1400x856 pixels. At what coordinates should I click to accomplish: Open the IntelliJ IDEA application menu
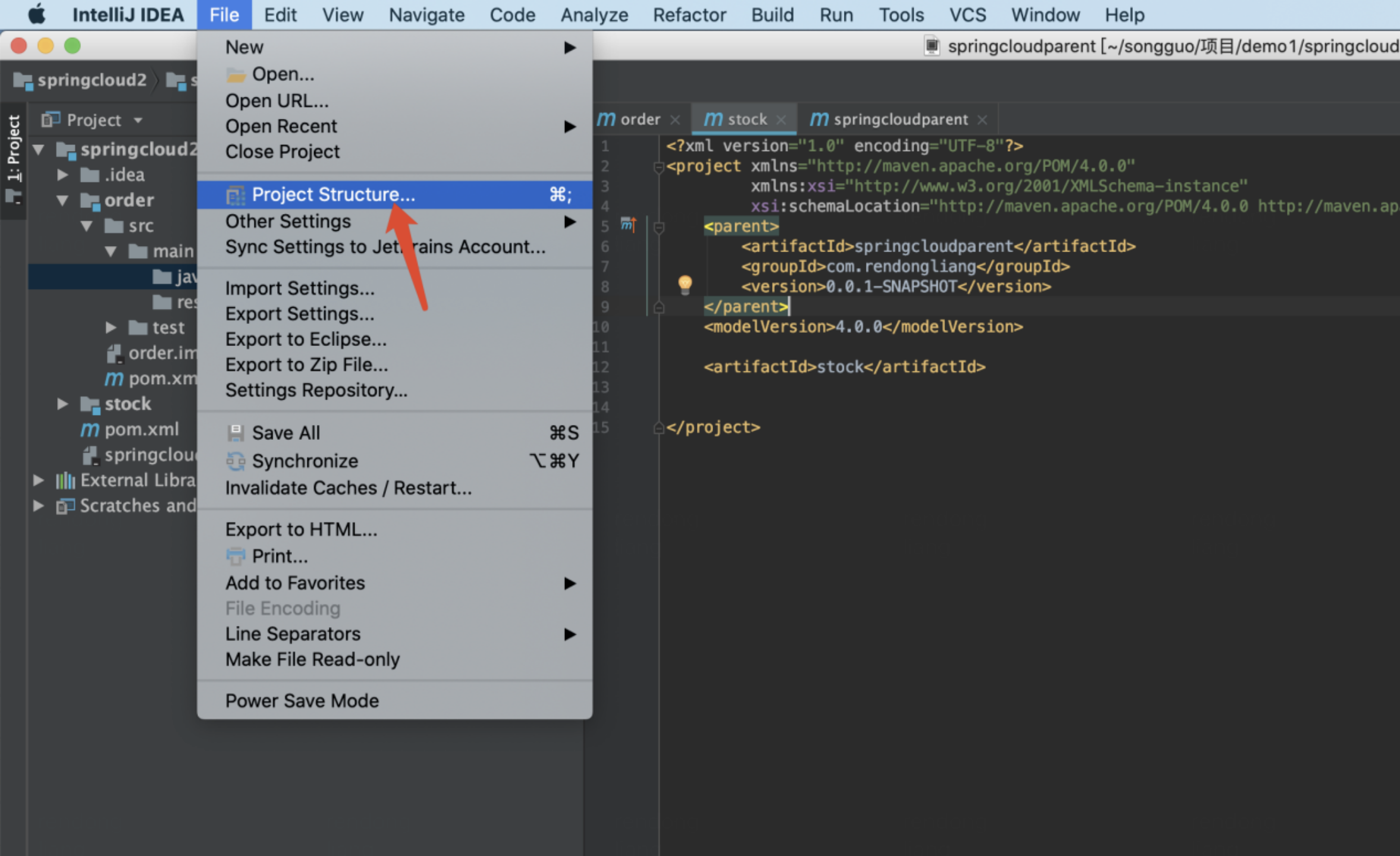pyautogui.click(x=128, y=14)
